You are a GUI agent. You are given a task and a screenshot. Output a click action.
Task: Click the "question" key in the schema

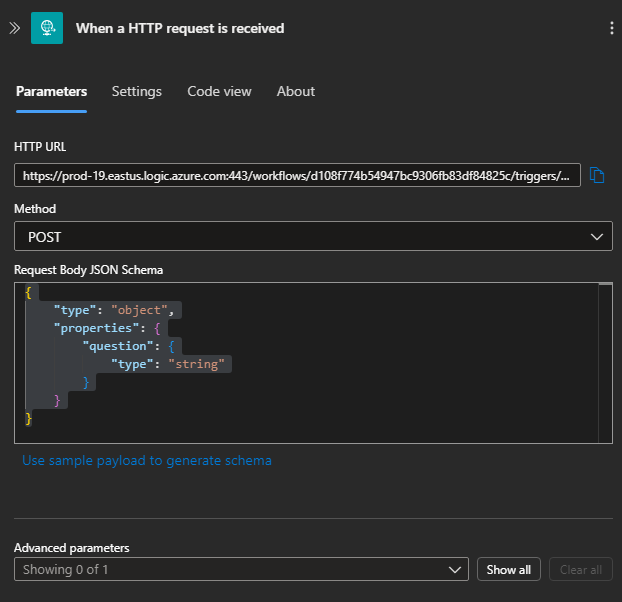point(118,346)
